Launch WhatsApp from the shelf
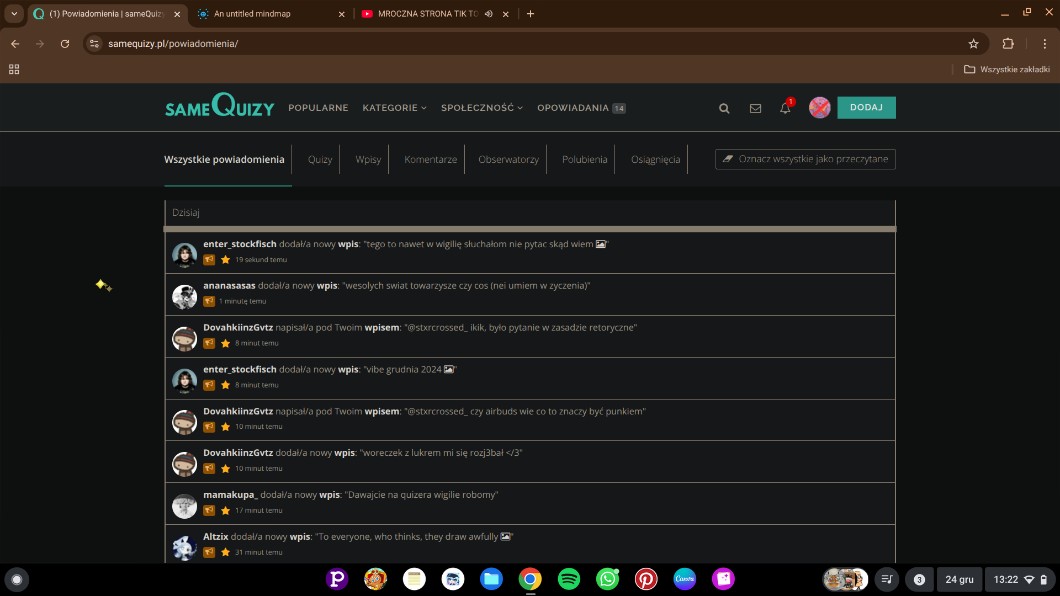The height and width of the screenshot is (596, 1060). (x=608, y=579)
